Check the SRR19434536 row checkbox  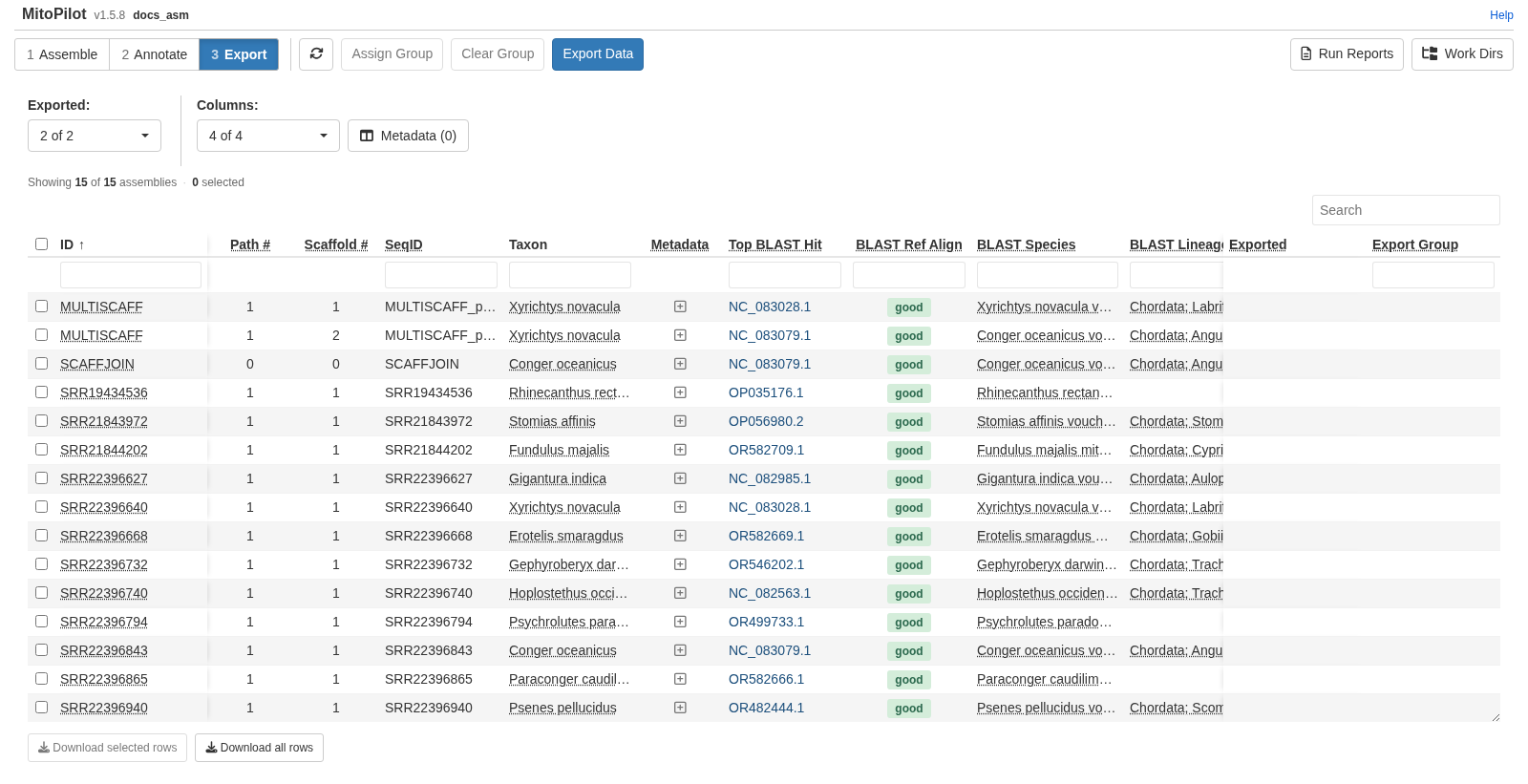(41, 392)
